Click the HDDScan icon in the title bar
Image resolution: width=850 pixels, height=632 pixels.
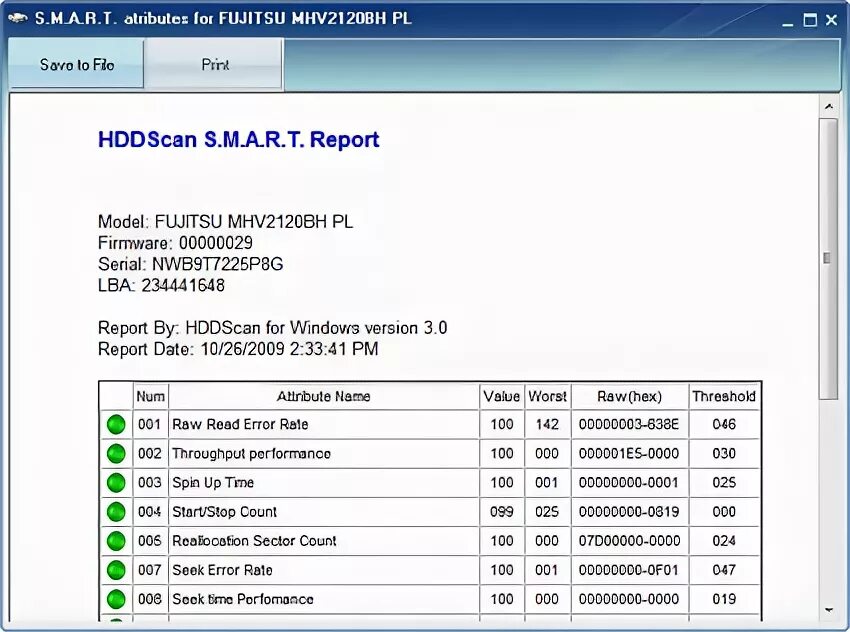point(17,18)
